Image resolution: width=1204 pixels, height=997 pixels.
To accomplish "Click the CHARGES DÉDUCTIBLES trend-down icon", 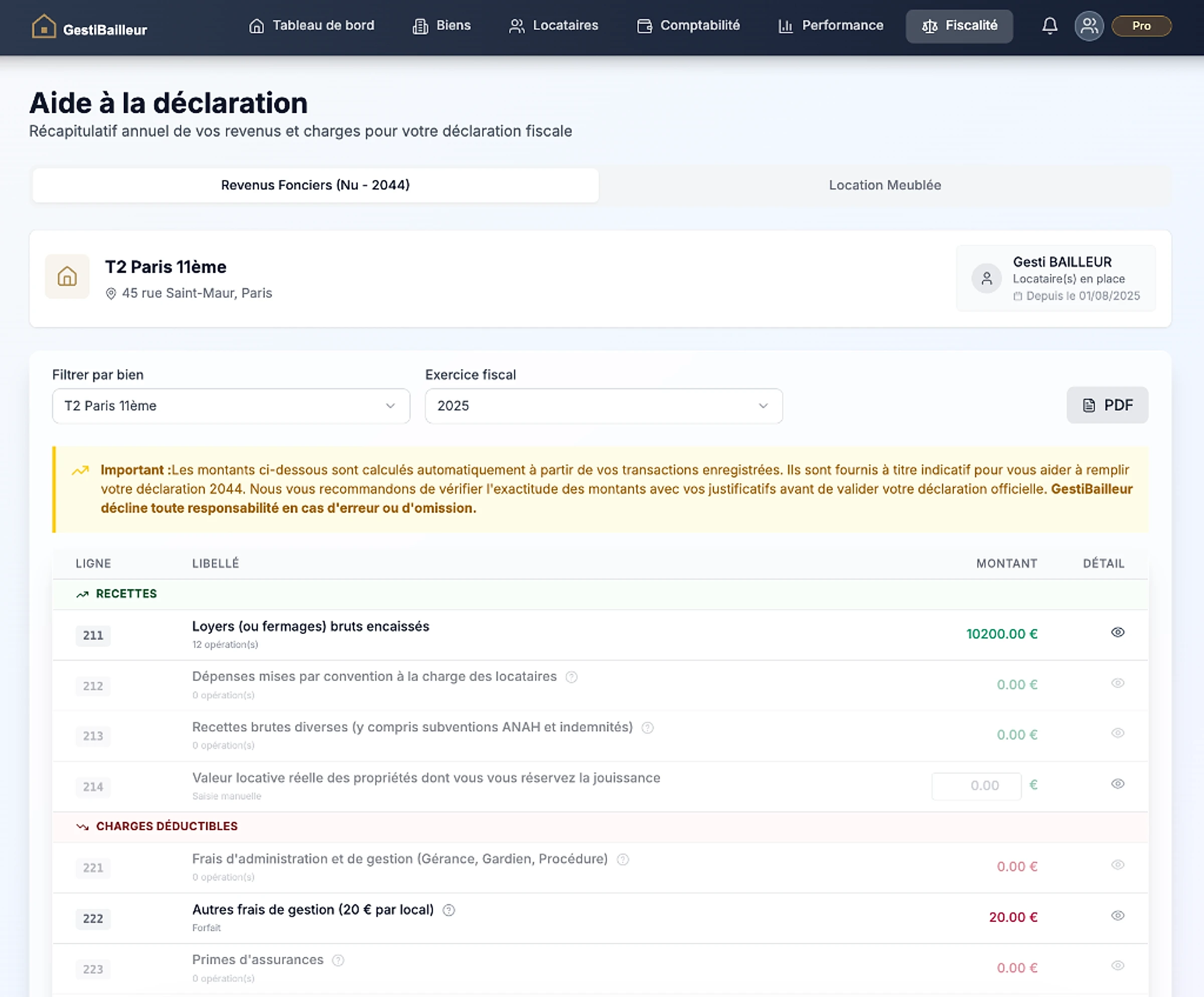I will click(83, 827).
